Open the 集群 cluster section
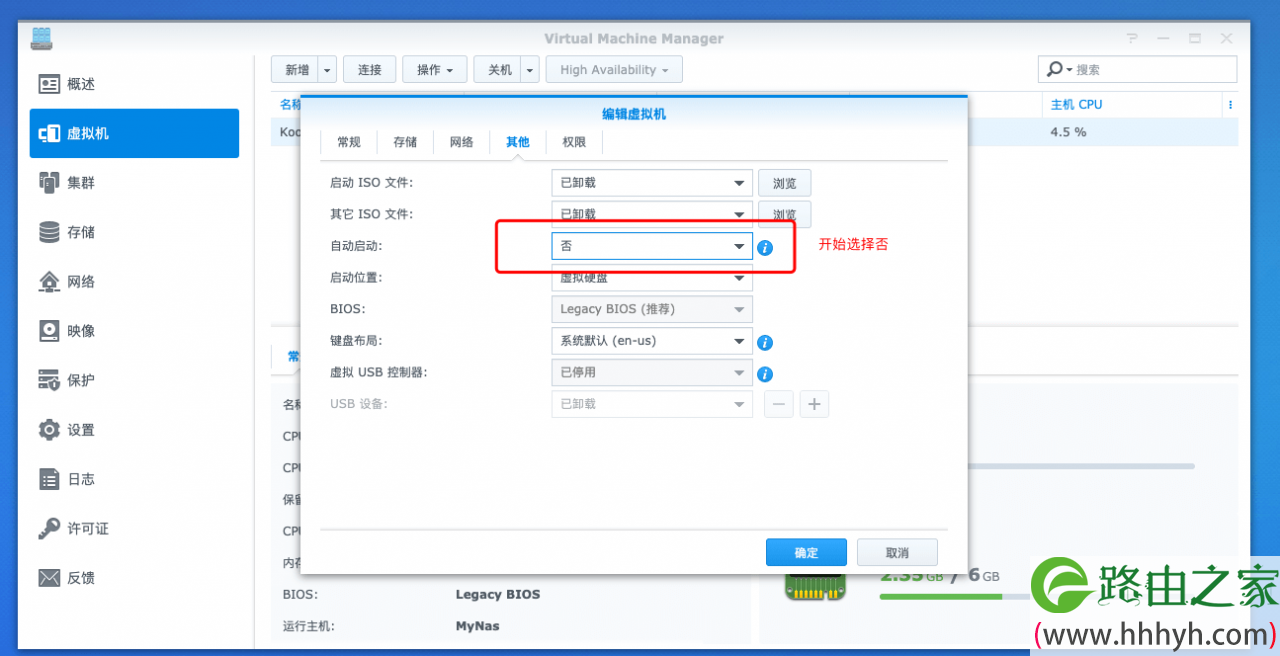 (x=134, y=182)
